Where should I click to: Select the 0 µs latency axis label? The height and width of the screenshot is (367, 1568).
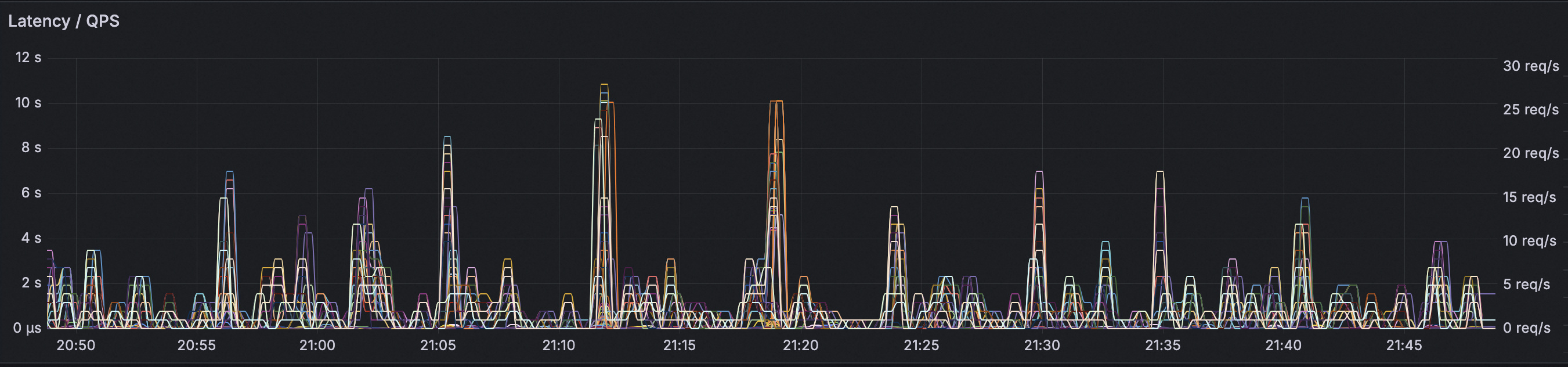(27, 328)
